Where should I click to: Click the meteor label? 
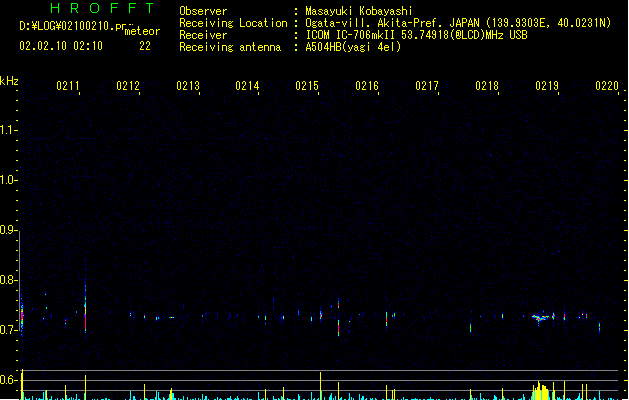(142, 31)
